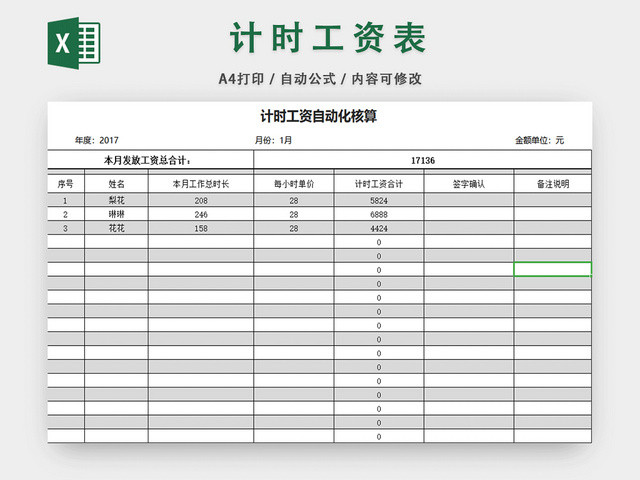Select the hourly price cell in 琳琳 row

point(294,214)
